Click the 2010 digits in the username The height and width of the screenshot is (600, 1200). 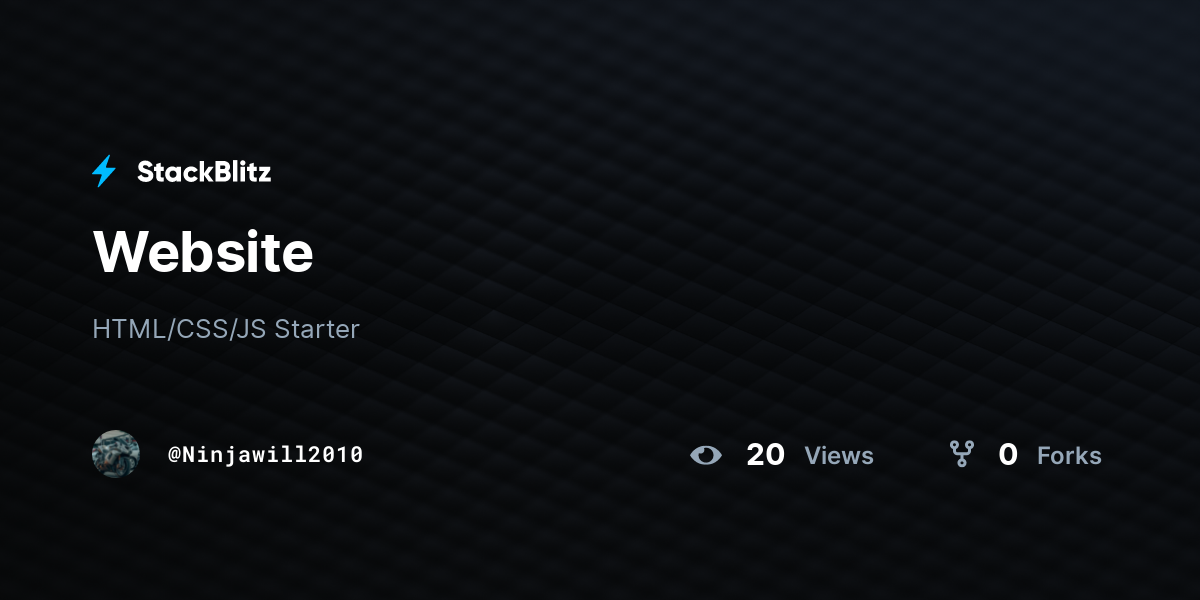click(339, 455)
